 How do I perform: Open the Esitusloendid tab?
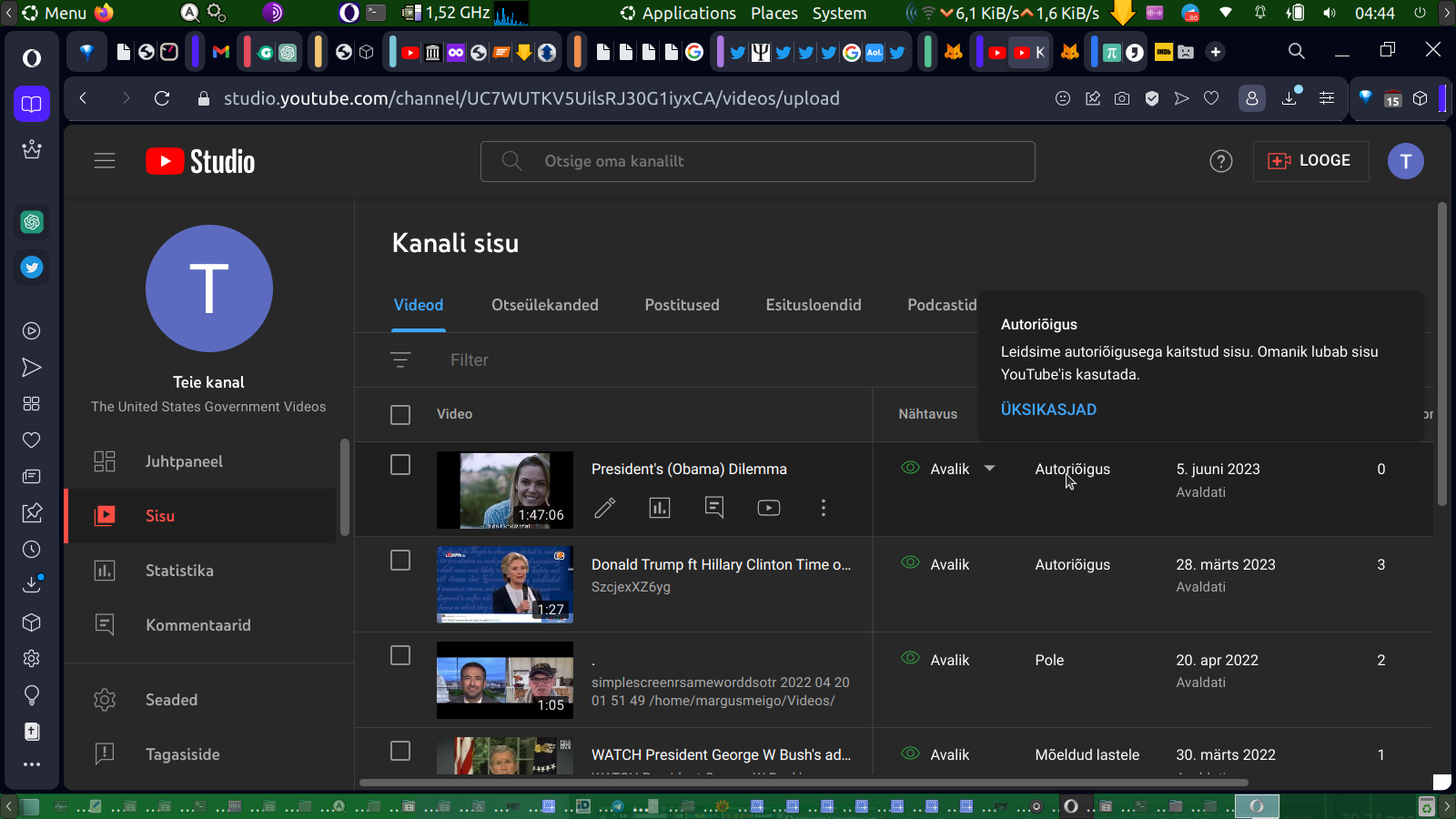pos(814,305)
